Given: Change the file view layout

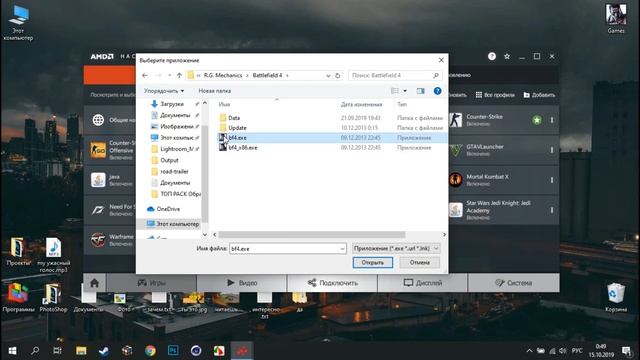Looking at the screenshot, I should click(395, 91).
